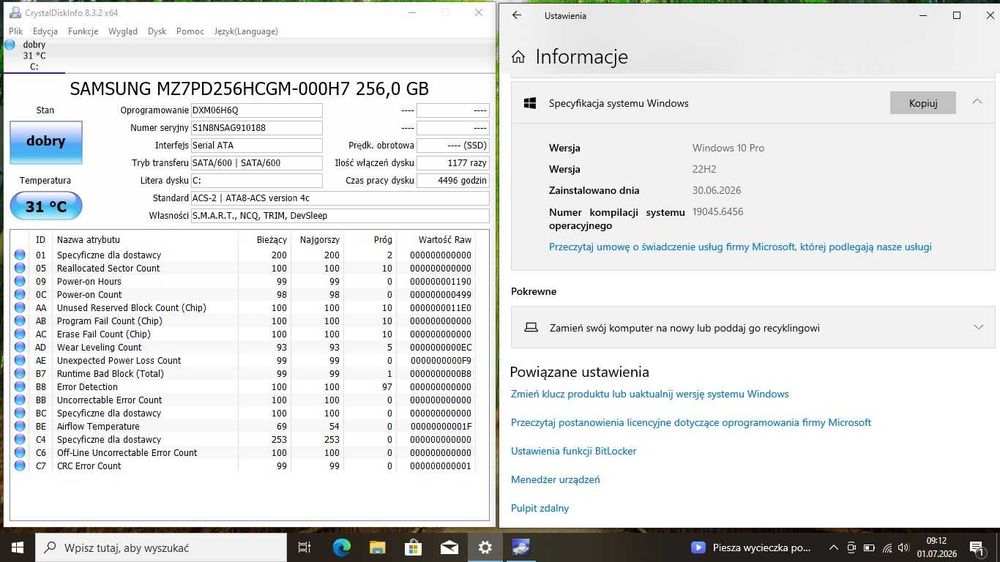
Task: Expand 'Zamień swój komputer na nowy' section
Action: point(978,327)
